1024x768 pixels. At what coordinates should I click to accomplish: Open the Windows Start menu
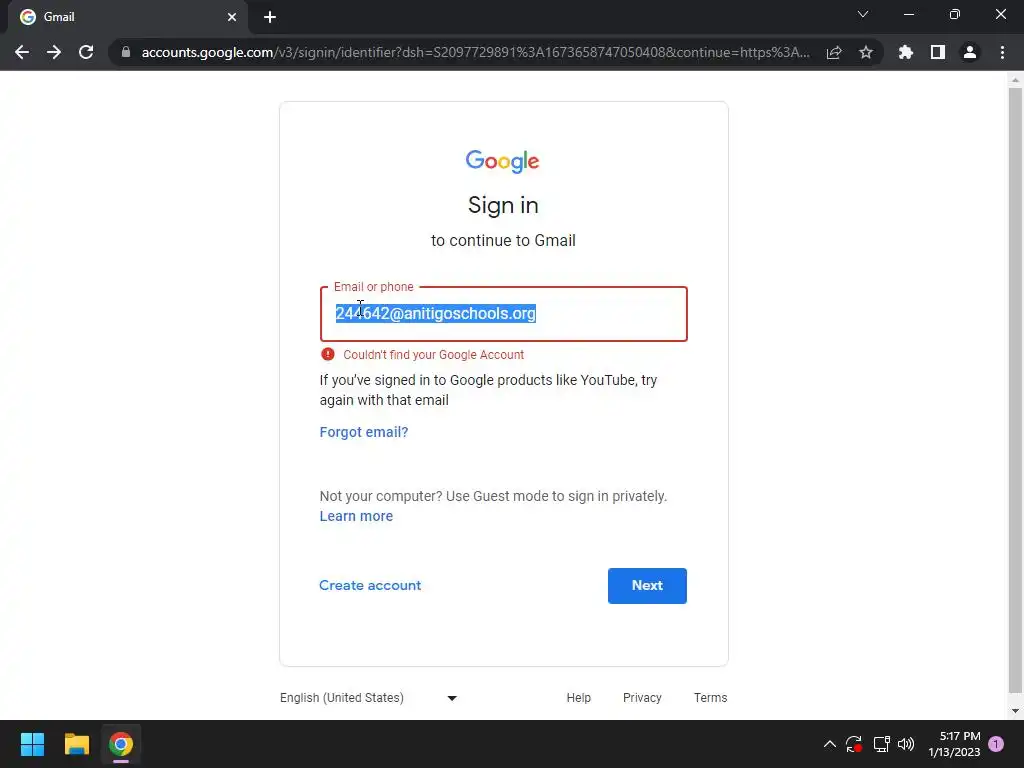click(32, 744)
